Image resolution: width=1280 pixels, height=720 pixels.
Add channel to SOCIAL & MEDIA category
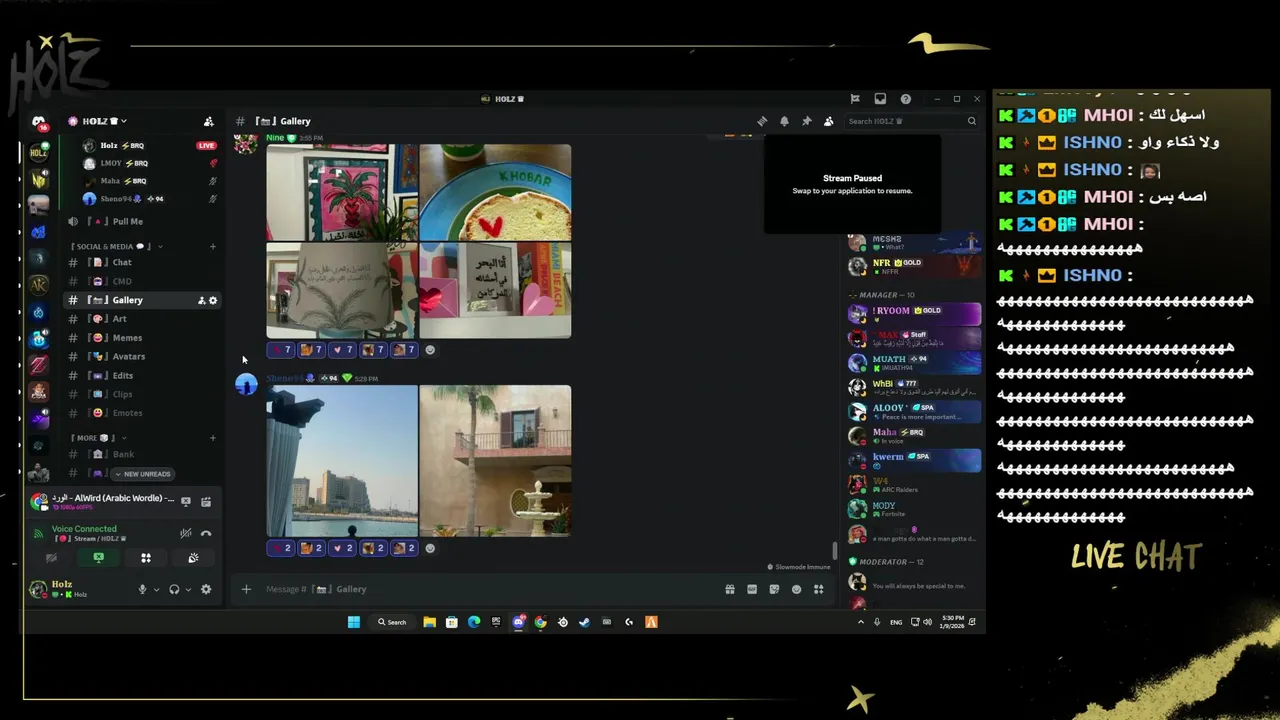212,246
